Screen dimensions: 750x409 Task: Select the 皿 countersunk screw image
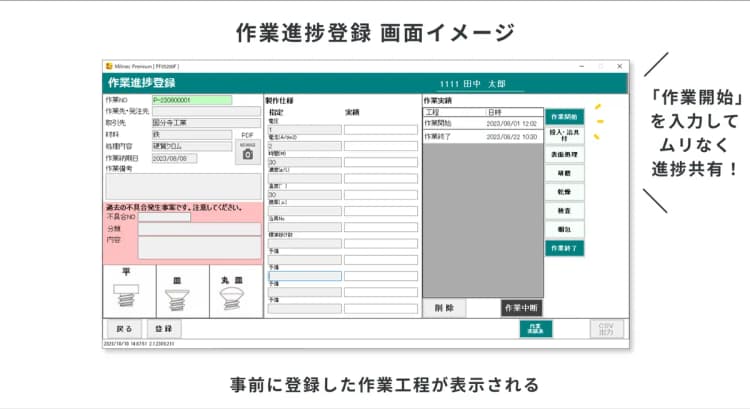[182, 292]
